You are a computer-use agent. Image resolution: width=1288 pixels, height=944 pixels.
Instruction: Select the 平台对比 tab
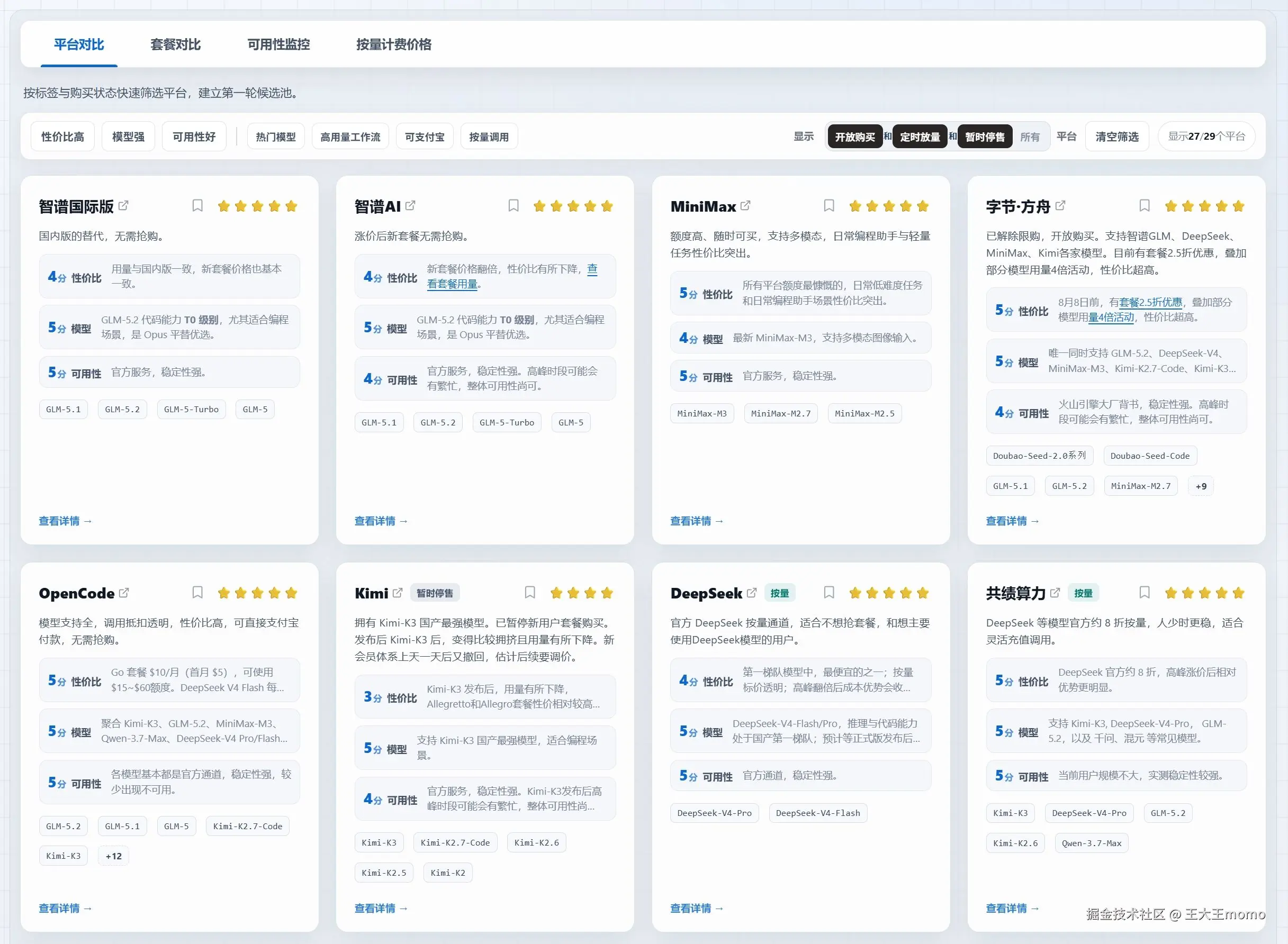79,44
